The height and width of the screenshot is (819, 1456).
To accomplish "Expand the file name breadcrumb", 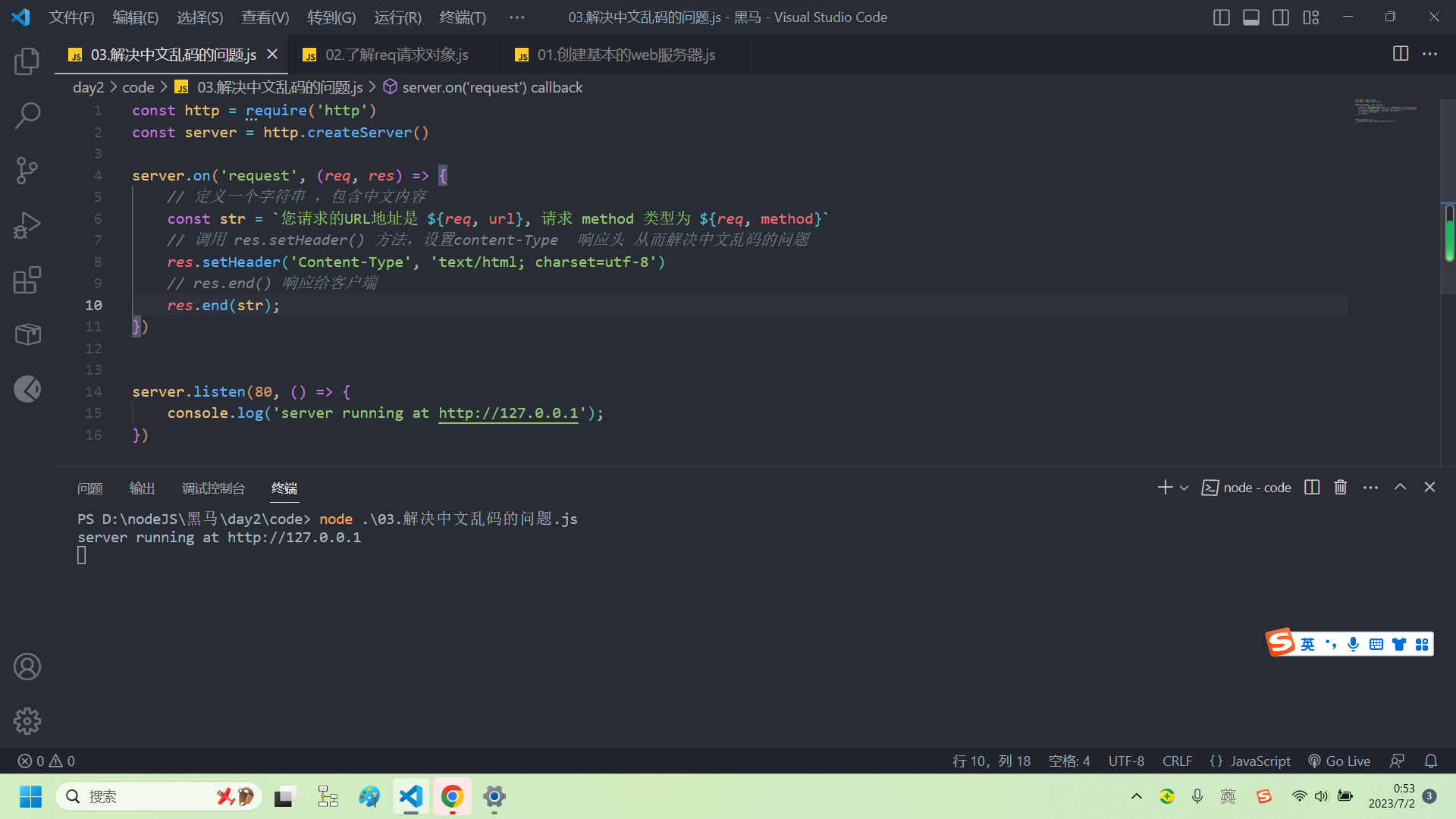I will 269,87.
